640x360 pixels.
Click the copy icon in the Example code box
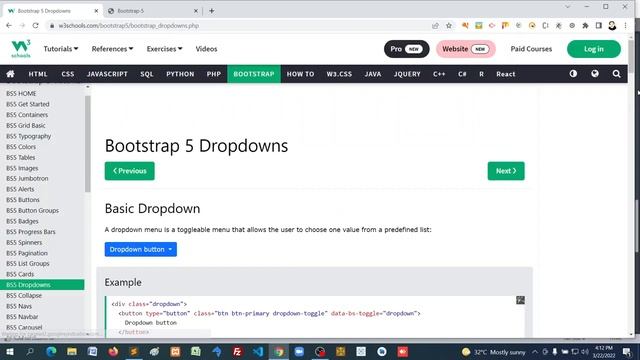click(x=520, y=300)
